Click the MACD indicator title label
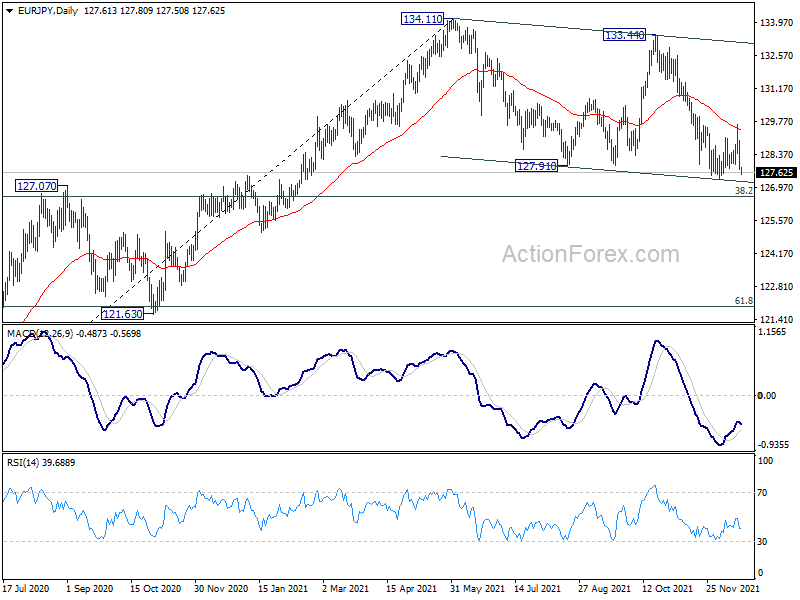 pos(74,334)
